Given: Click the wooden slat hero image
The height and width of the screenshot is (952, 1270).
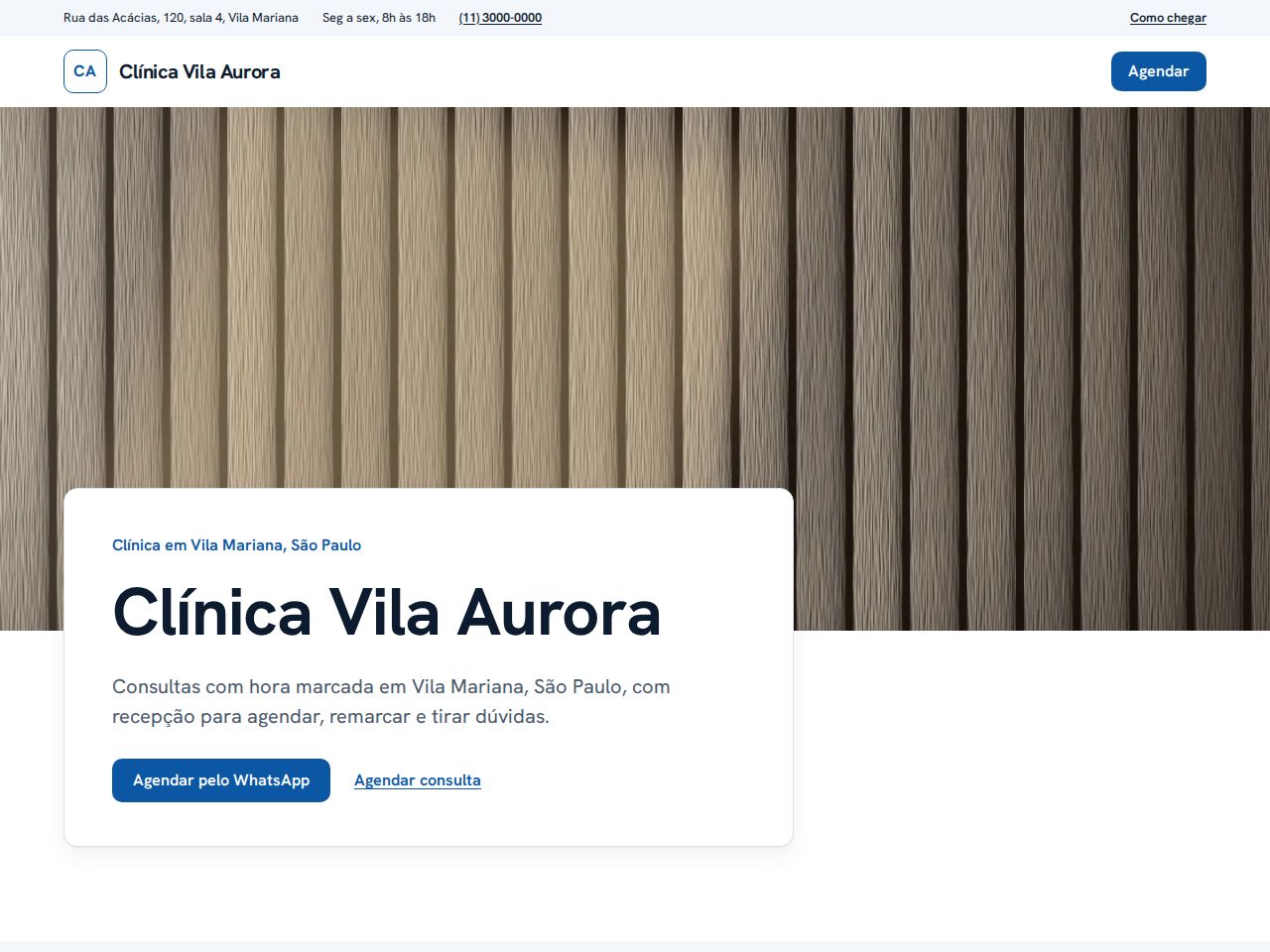Looking at the screenshot, I should 635,297.
